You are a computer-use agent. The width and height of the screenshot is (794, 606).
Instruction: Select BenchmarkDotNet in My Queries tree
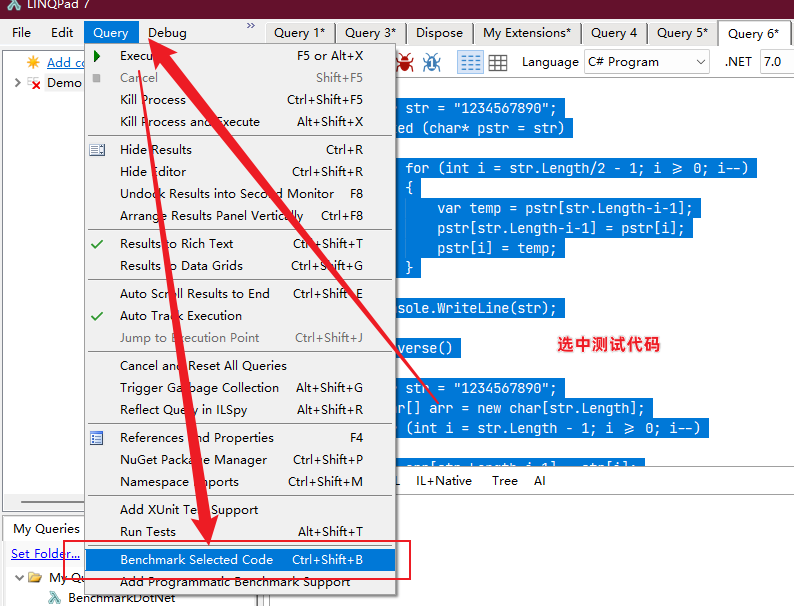click(x=122, y=598)
